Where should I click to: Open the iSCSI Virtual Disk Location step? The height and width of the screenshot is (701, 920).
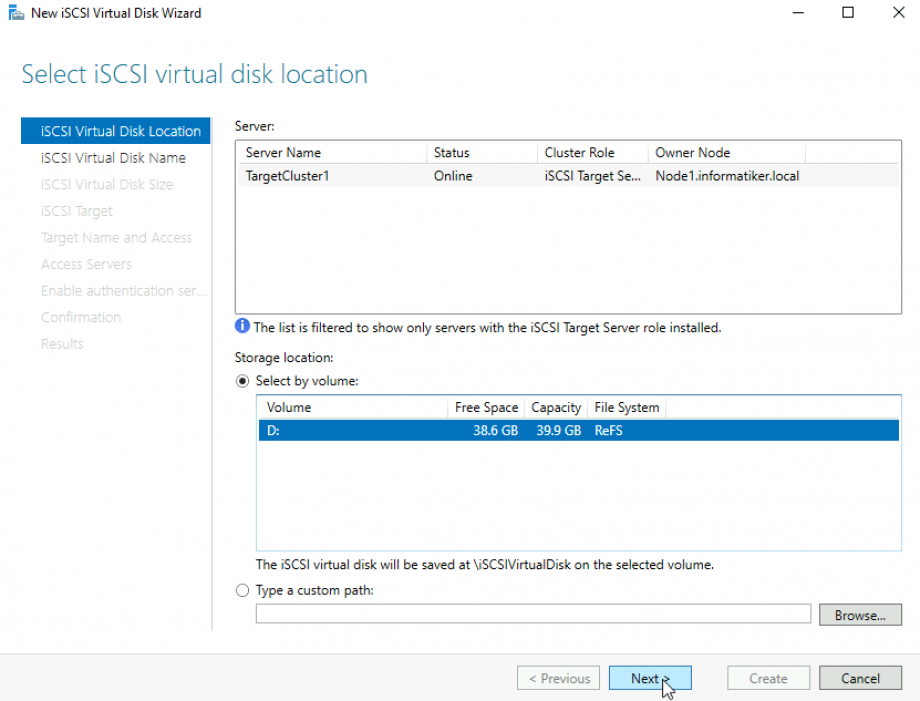pos(115,131)
